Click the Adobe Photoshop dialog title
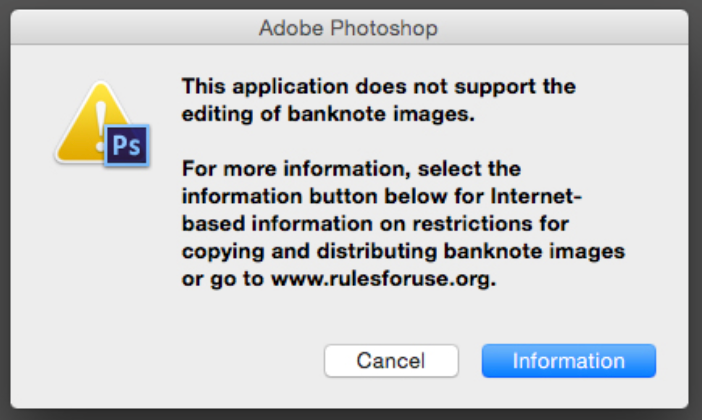The image size is (702, 420). [x=348, y=28]
